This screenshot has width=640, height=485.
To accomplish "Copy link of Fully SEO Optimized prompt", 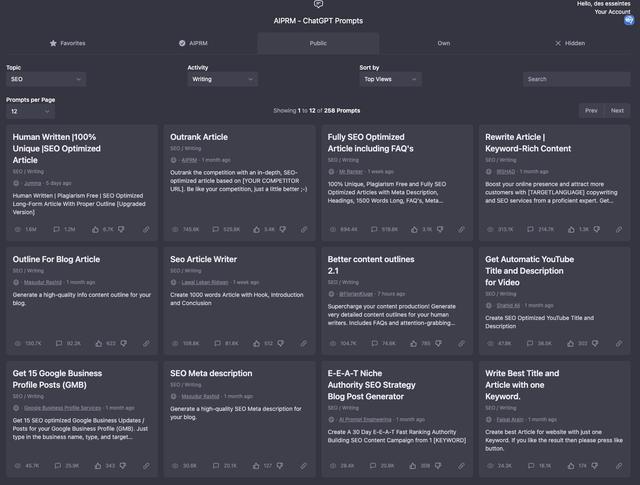I will coord(461,229).
